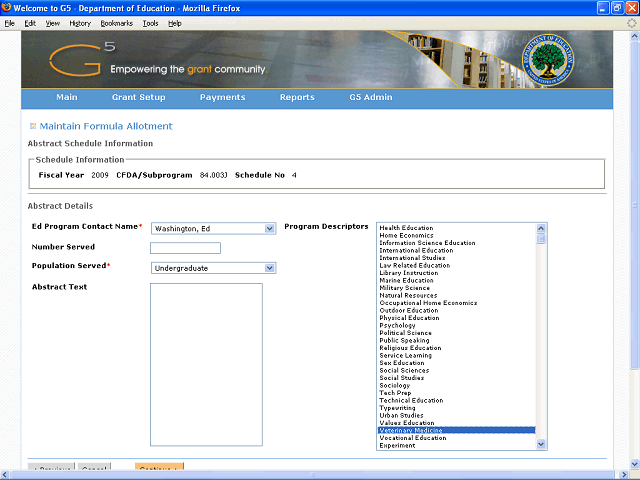Select the G5 Admin navigation item
The width and height of the screenshot is (640, 480).
pyautogui.click(x=370, y=98)
